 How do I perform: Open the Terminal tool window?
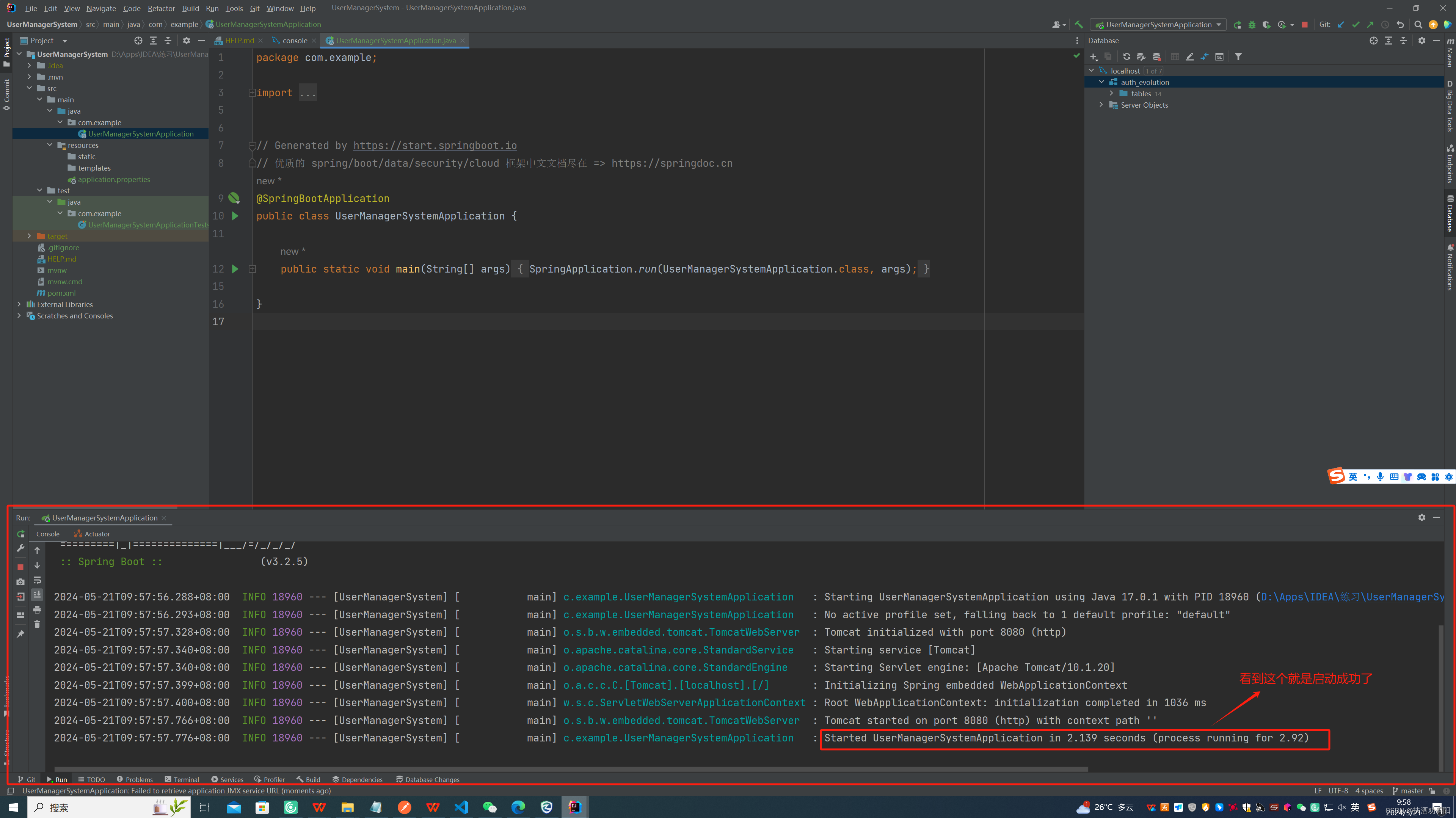click(182, 779)
